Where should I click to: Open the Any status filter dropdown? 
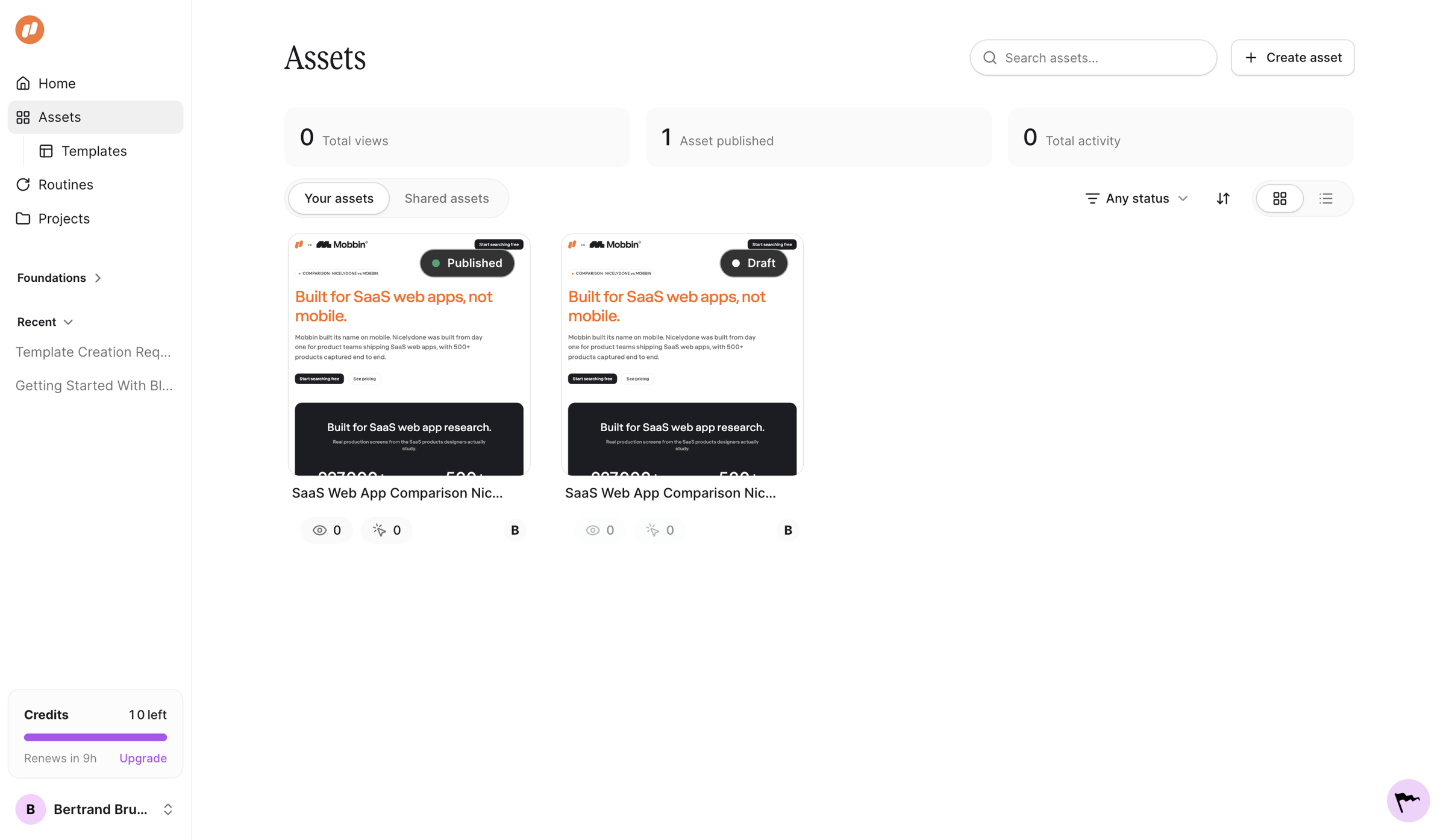1136,198
